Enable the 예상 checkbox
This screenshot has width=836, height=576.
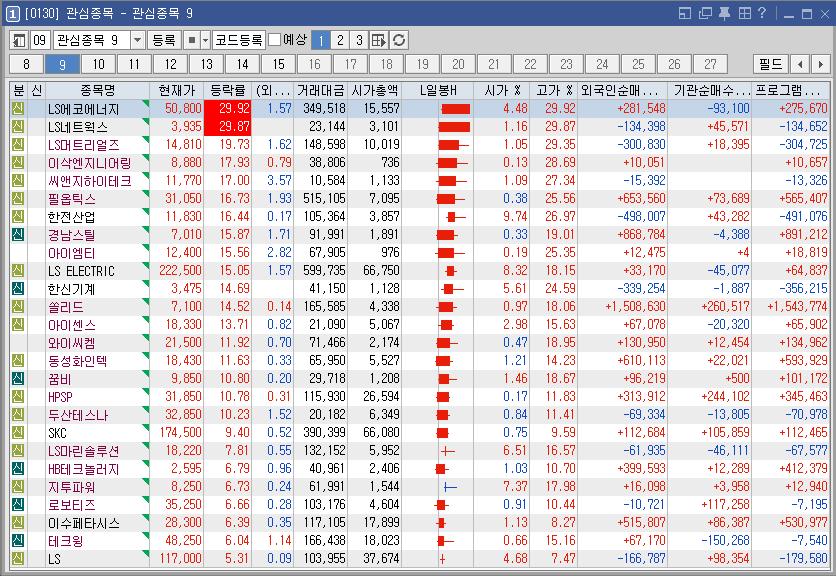coord(275,40)
